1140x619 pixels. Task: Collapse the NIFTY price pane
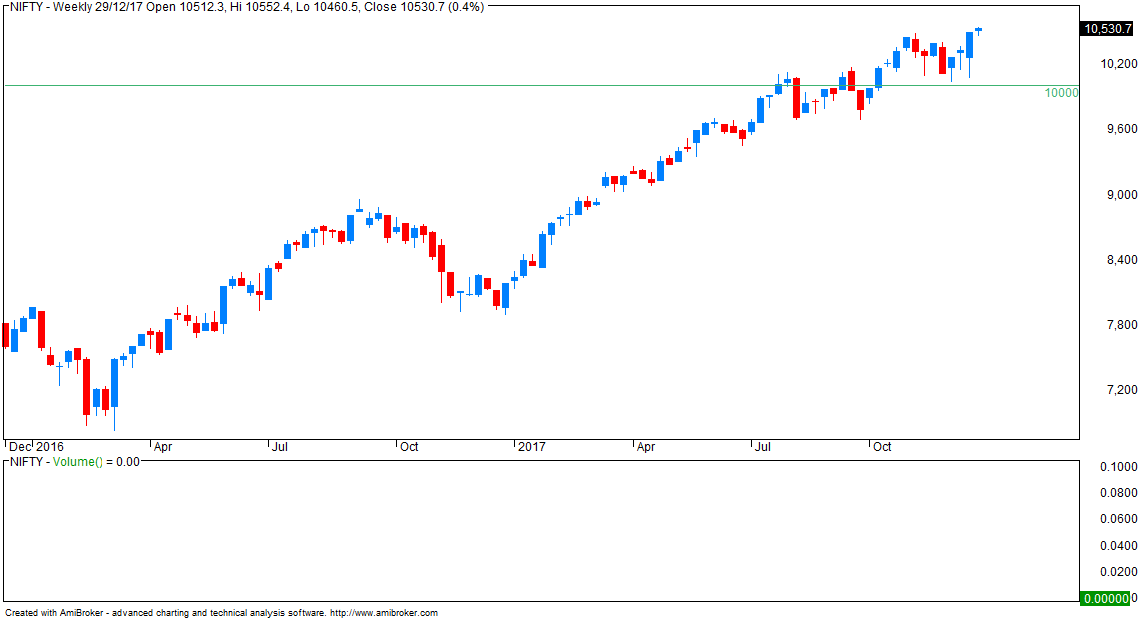(5, 7)
